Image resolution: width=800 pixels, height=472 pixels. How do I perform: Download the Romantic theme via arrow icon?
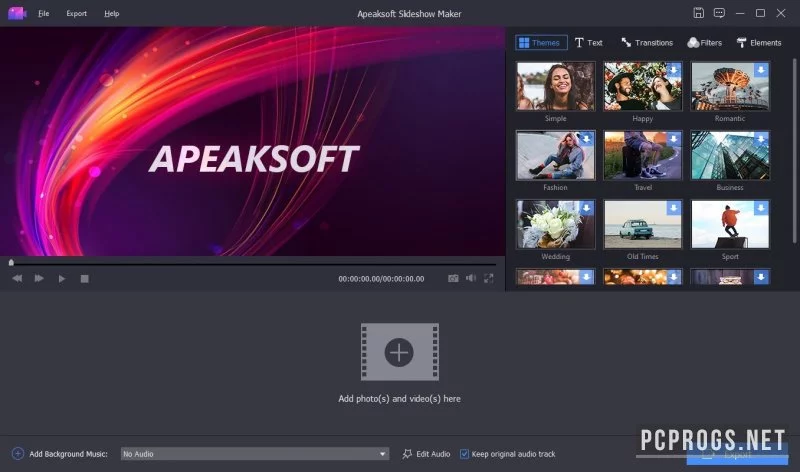coord(761,70)
